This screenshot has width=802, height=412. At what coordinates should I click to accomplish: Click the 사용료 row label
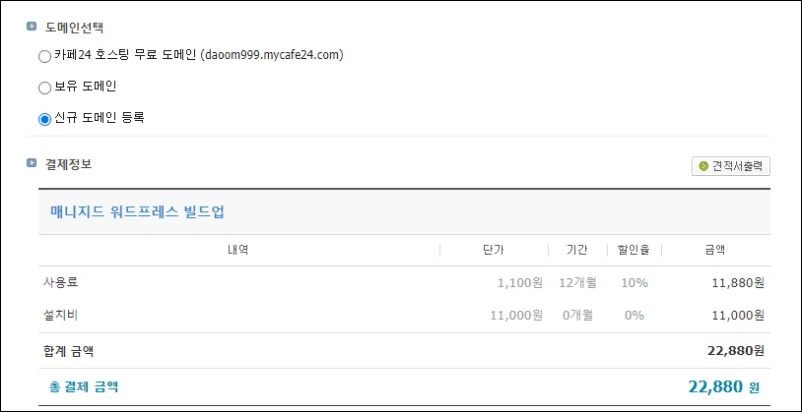(x=61, y=282)
